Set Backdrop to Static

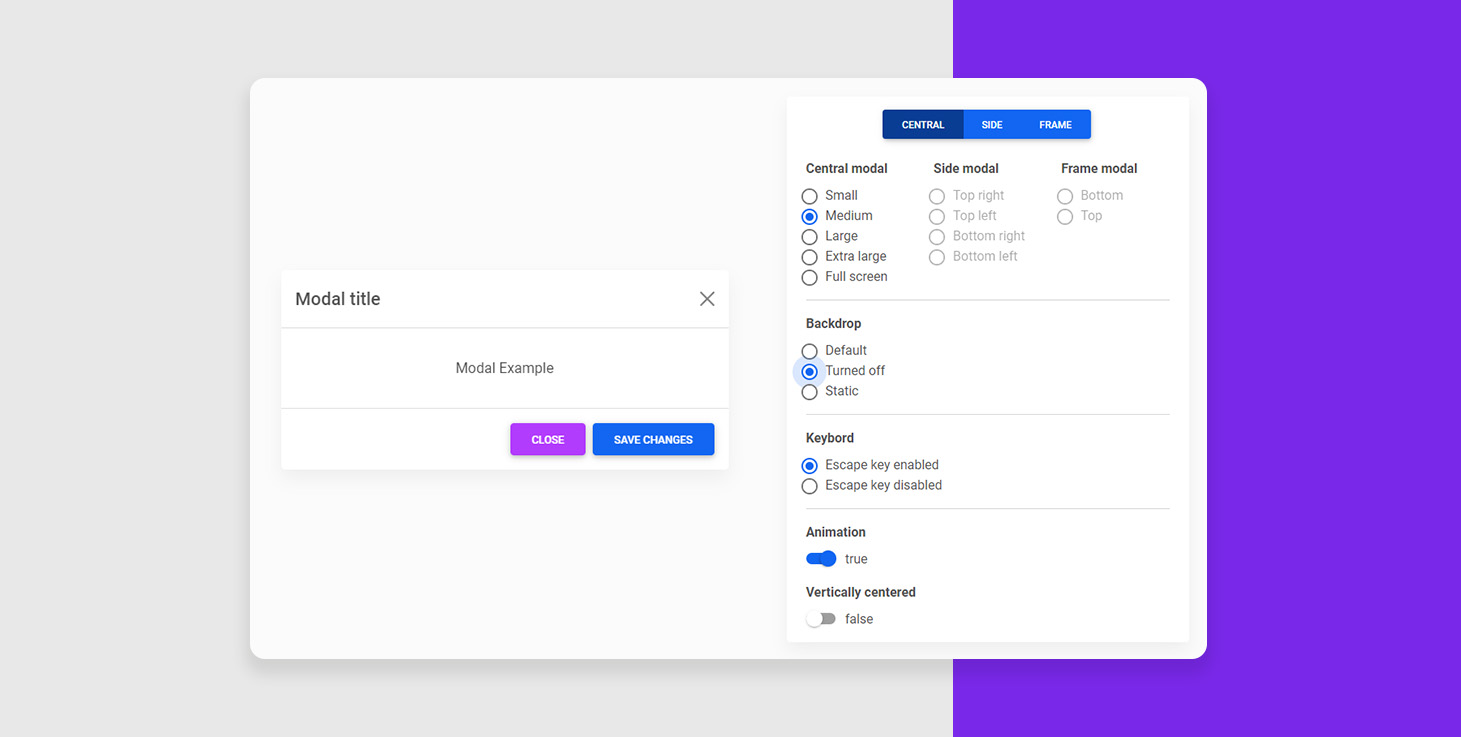pos(810,392)
